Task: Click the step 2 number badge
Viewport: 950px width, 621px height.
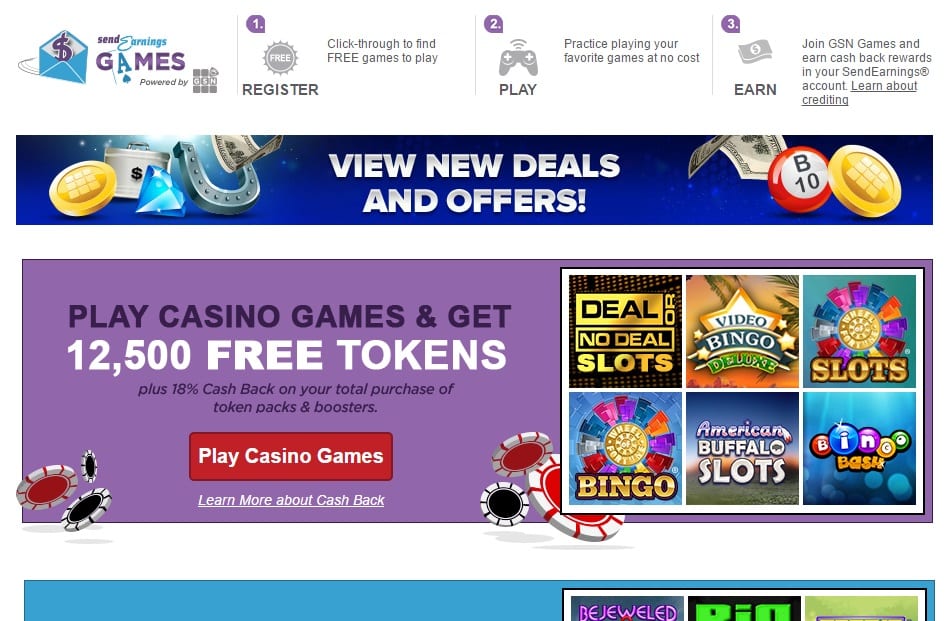Action: pyautogui.click(x=493, y=24)
